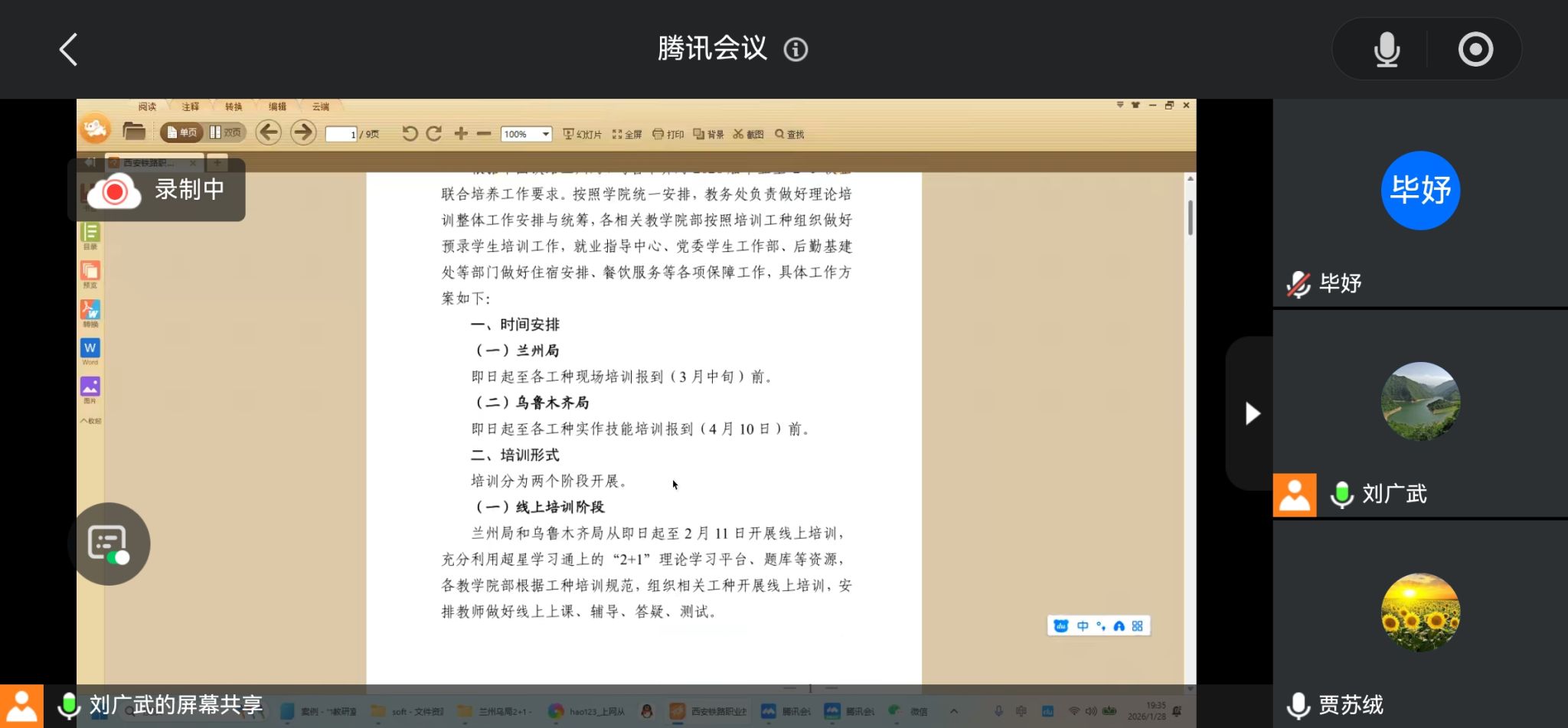Click the page number input field
This screenshot has height=728, width=1568.
click(341, 134)
